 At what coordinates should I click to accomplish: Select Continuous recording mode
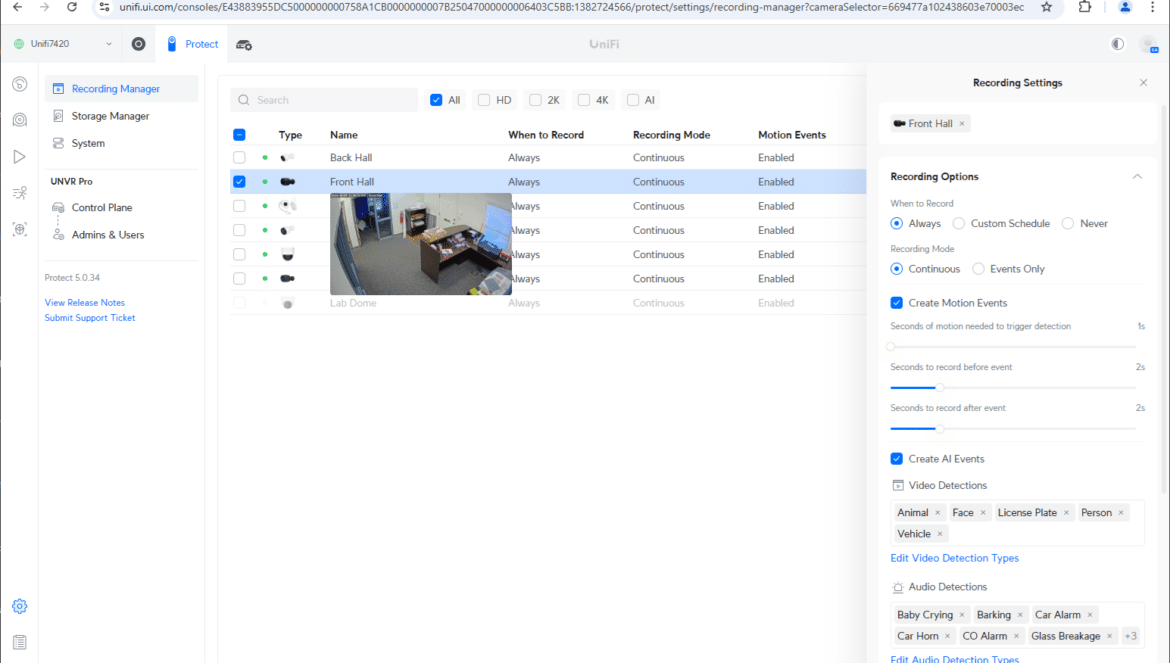click(897, 269)
